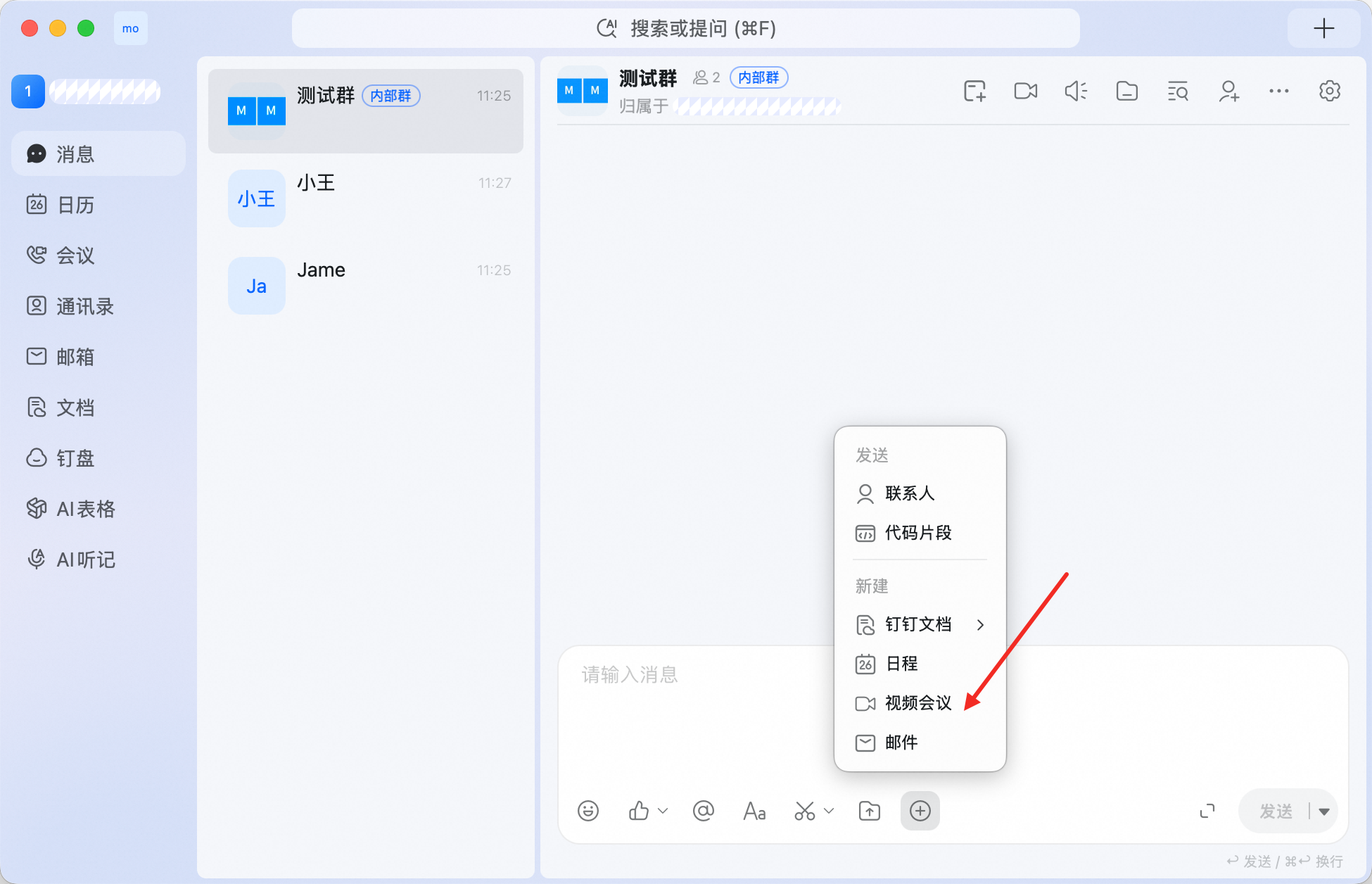Switch to the 消息 messages tab
Screen dimensions: 1372x884
point(99,154)
